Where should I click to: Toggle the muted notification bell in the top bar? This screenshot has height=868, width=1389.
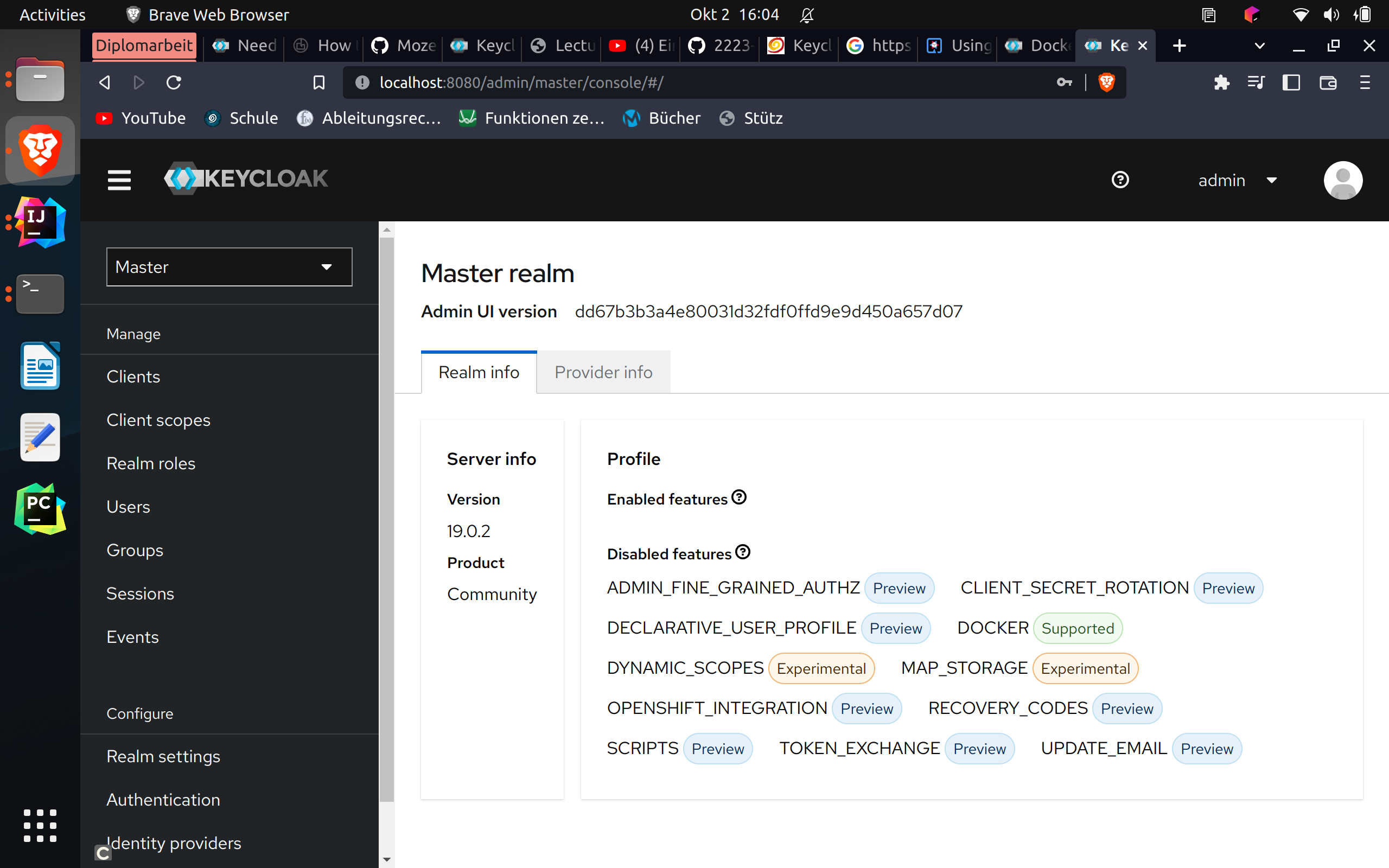[807, 14]
